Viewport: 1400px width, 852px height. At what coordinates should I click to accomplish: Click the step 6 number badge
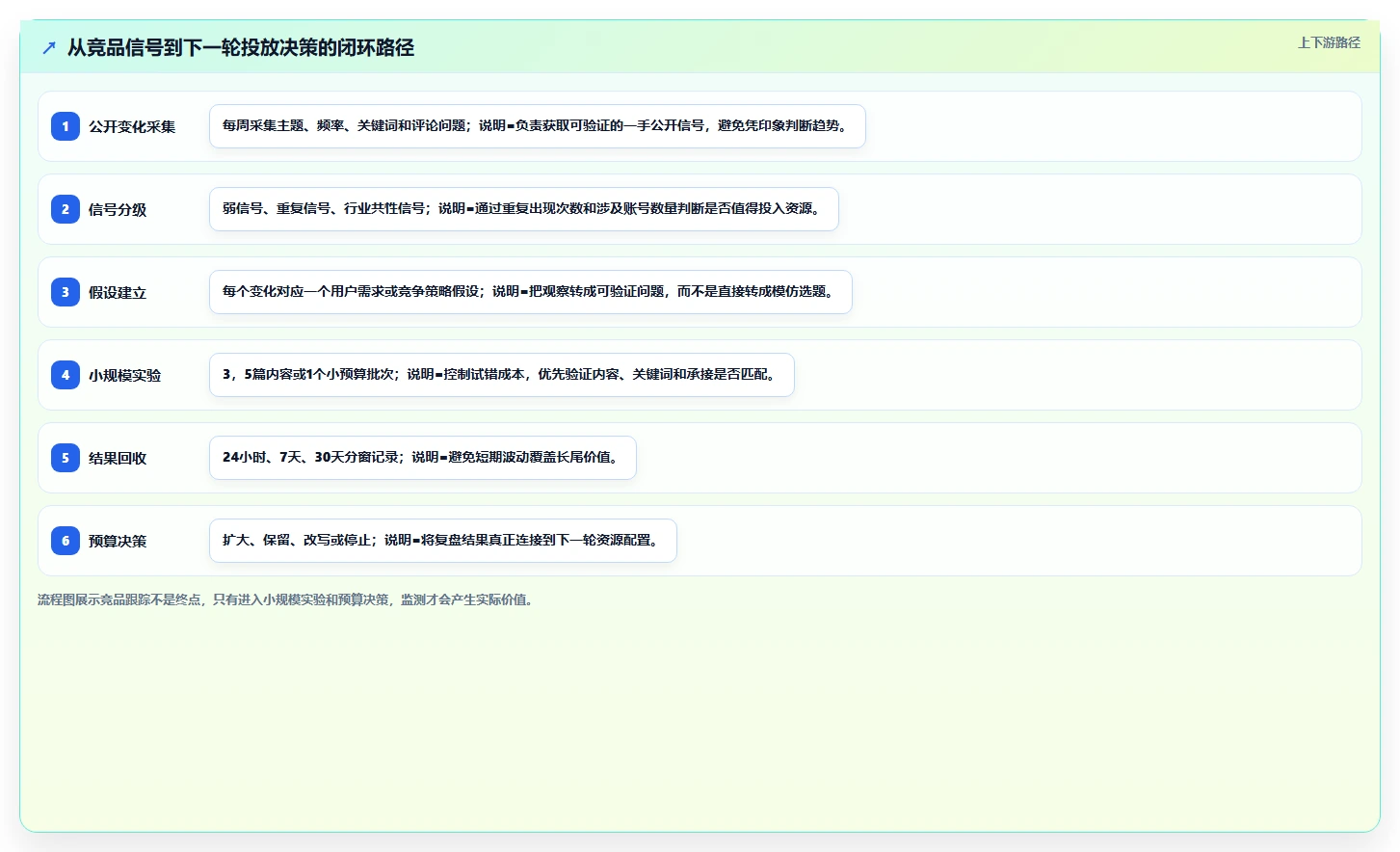(66, 541)
